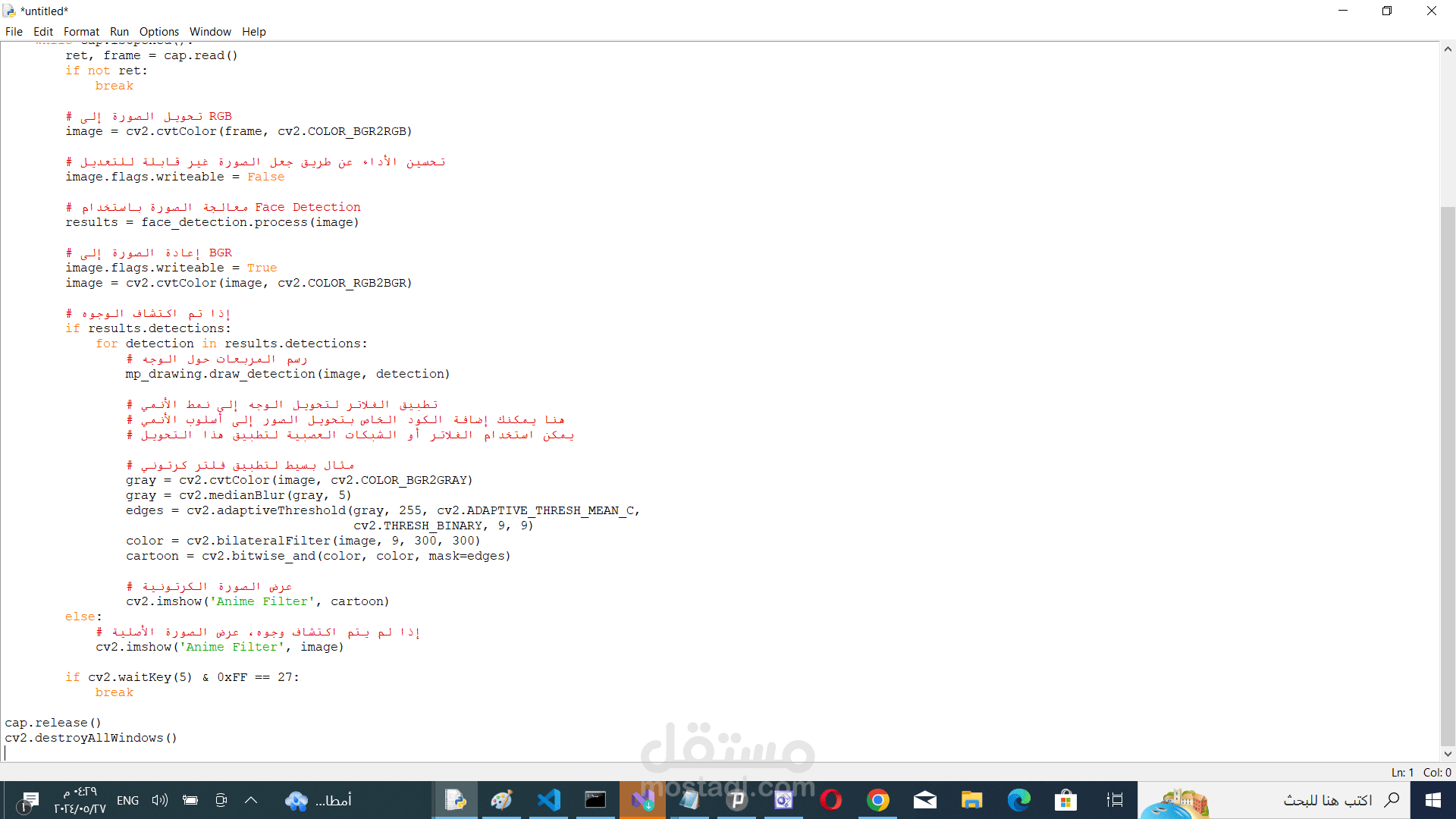Click the 'else:' keyword in the code

(83, 617)
